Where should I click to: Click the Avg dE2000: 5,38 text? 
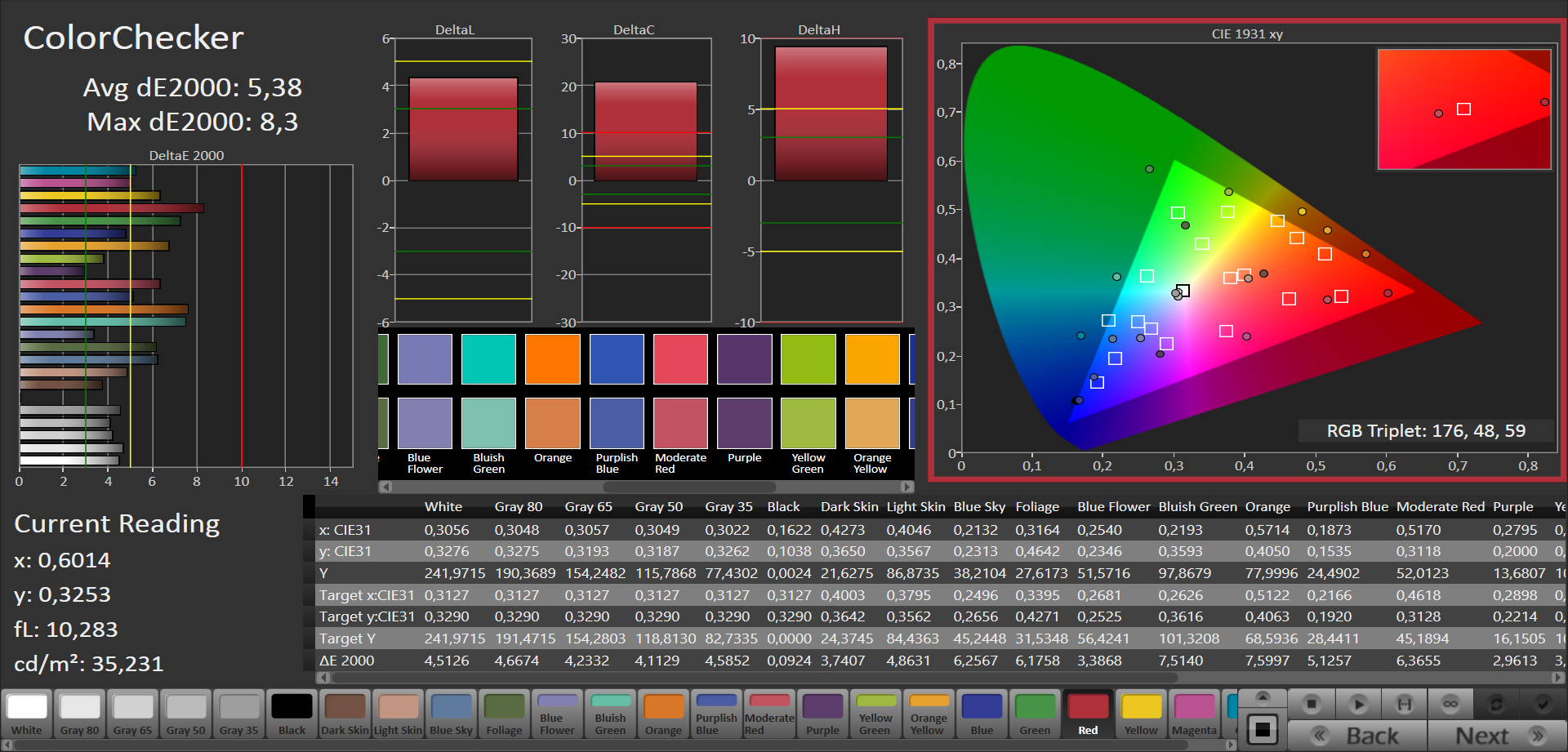click(x=193, y=87)
